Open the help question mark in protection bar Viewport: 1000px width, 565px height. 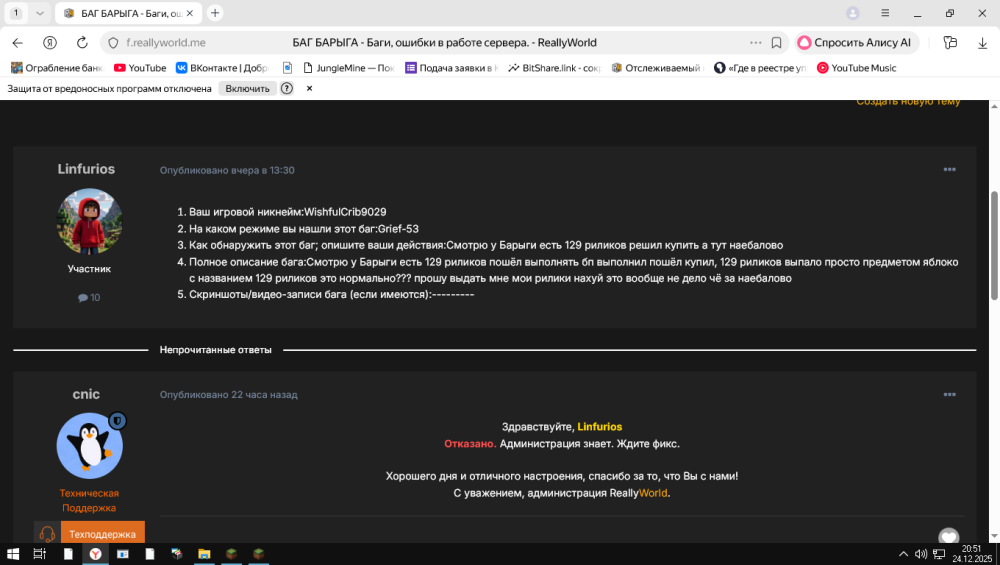[x=287, y=89]
